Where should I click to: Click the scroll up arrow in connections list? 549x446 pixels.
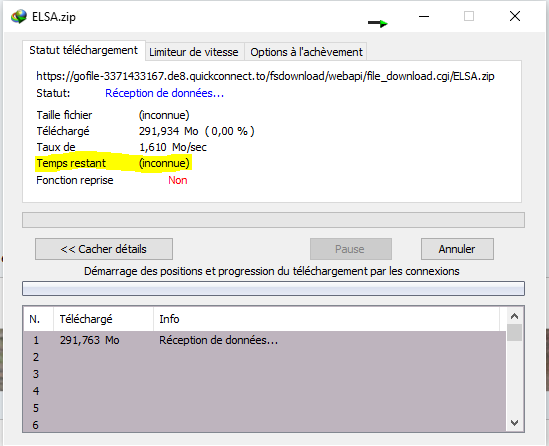point(514,316)
